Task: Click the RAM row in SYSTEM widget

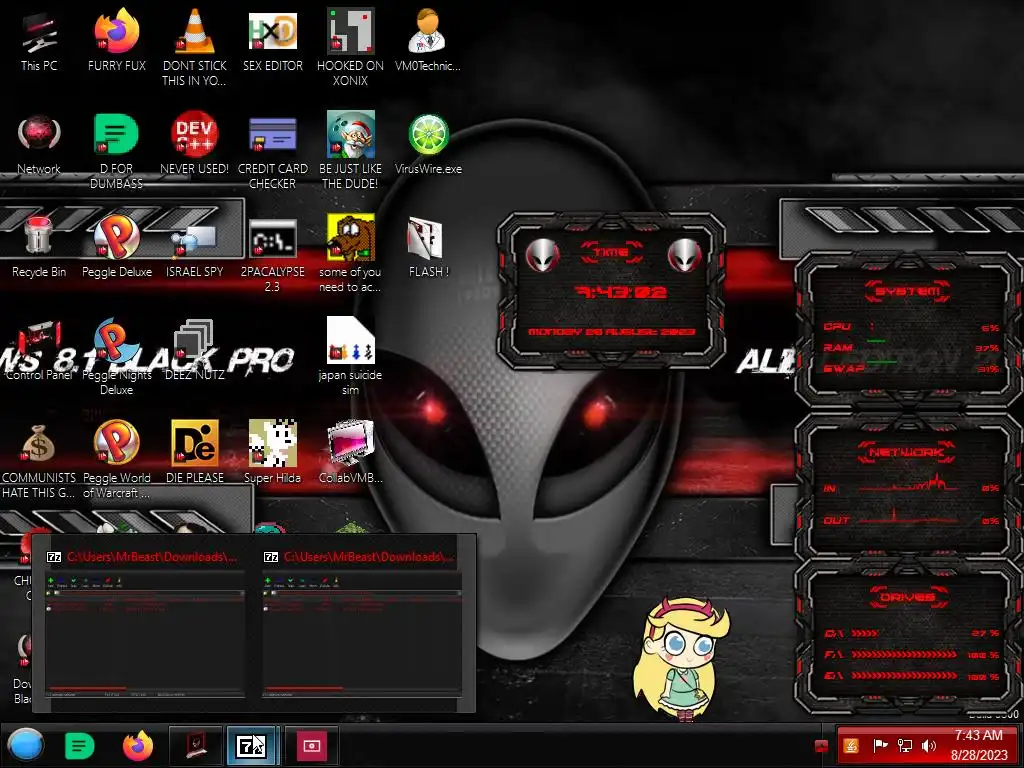Action: click(910, 348)
